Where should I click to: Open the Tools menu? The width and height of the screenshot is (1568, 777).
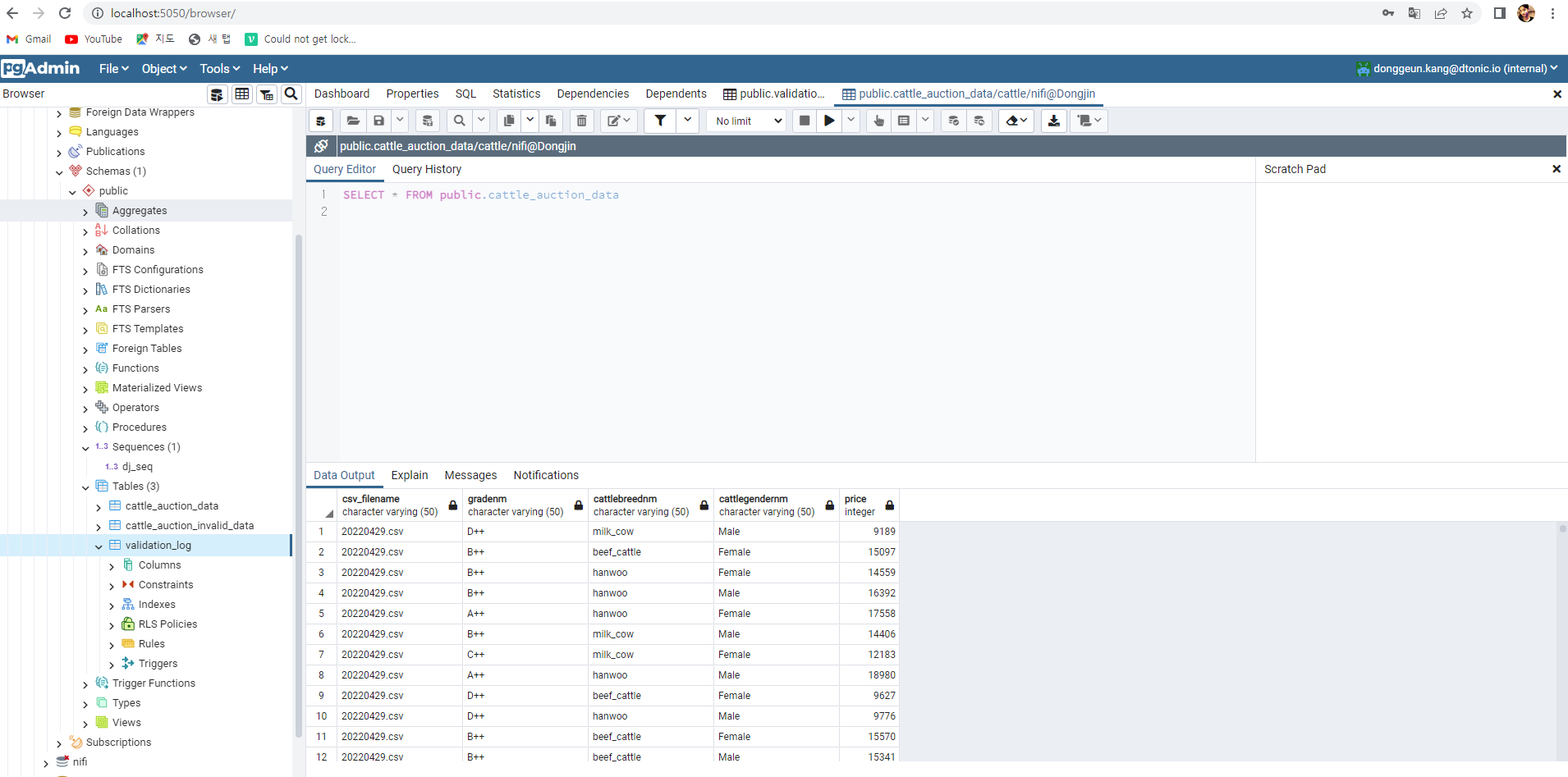coord(219,69)
